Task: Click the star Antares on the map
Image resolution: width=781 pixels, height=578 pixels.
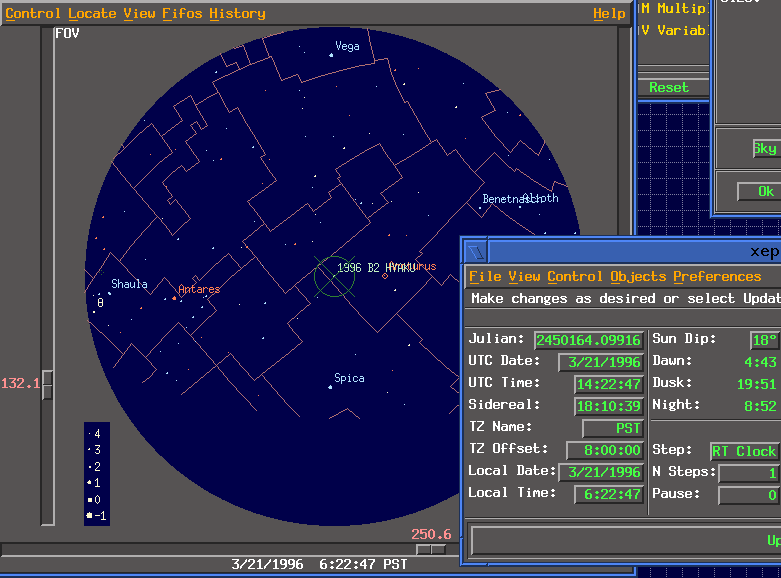Action: coord(174,298)
